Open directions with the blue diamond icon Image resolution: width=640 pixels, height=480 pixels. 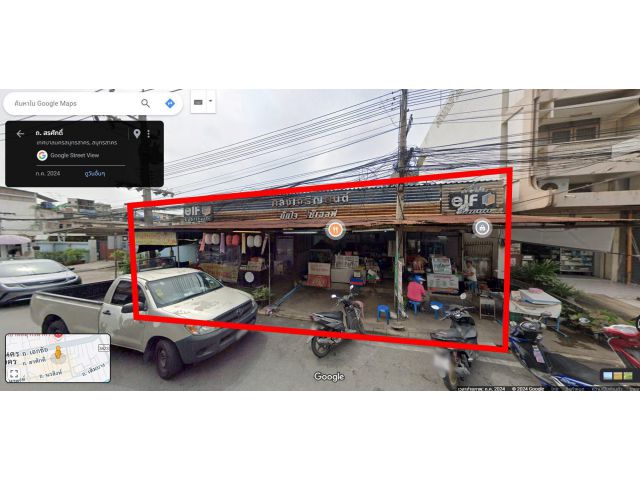(170, 104)
